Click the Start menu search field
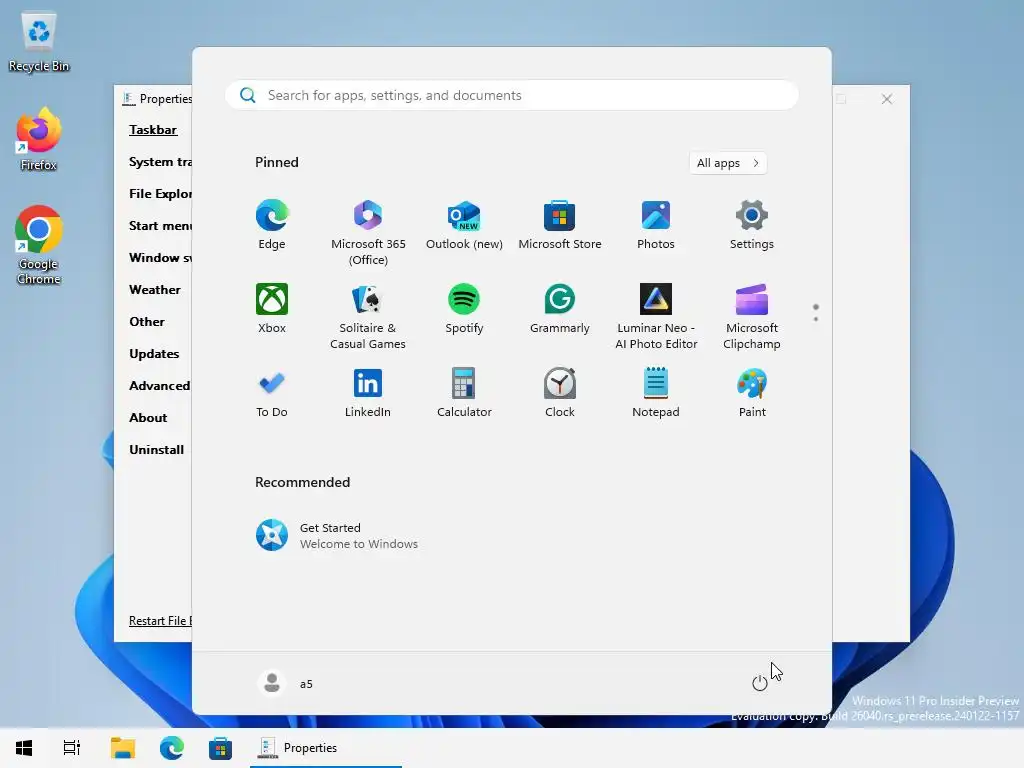This screenshot has height=768, width=1024. (511, 95)
